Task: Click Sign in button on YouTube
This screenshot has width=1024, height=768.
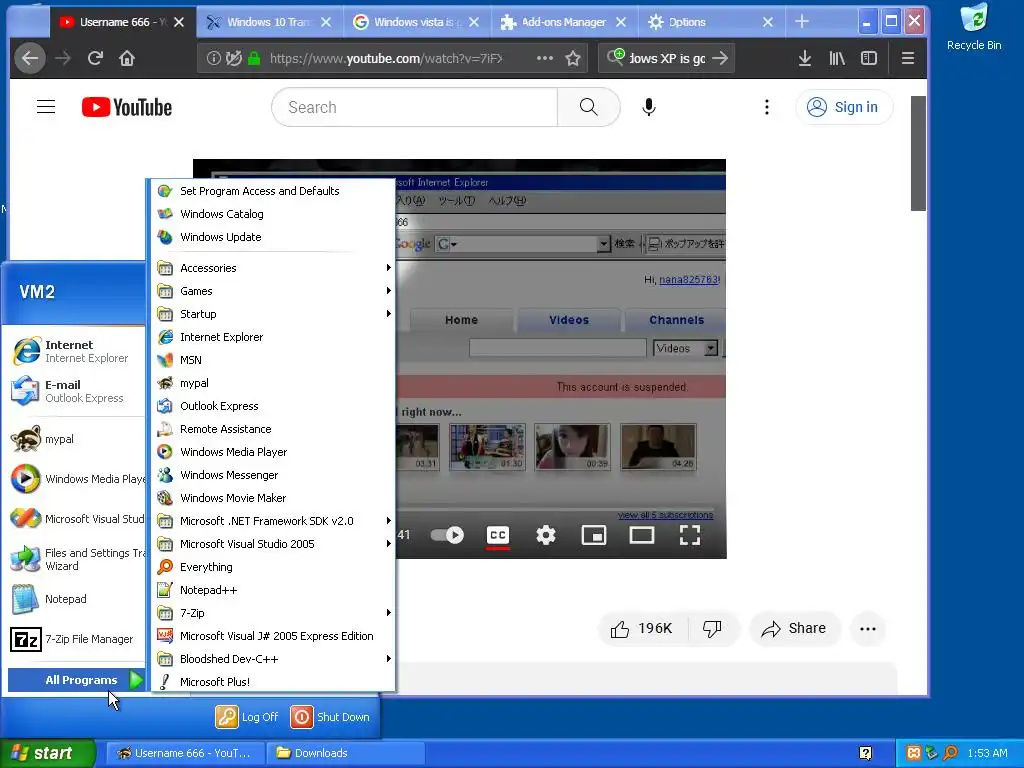Action: [x=844, y=107]
